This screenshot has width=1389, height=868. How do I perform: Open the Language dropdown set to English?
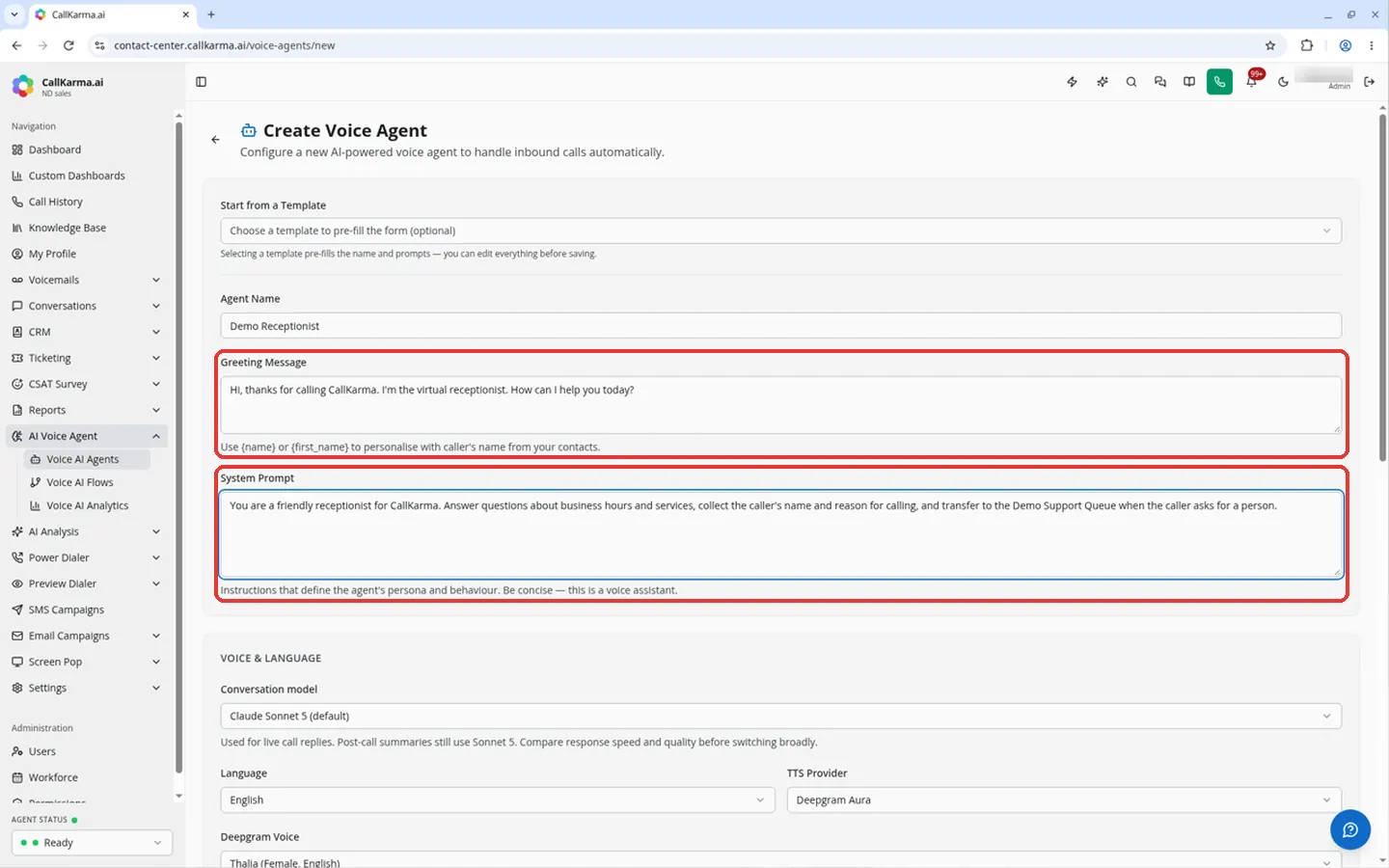tap(498, 800)
